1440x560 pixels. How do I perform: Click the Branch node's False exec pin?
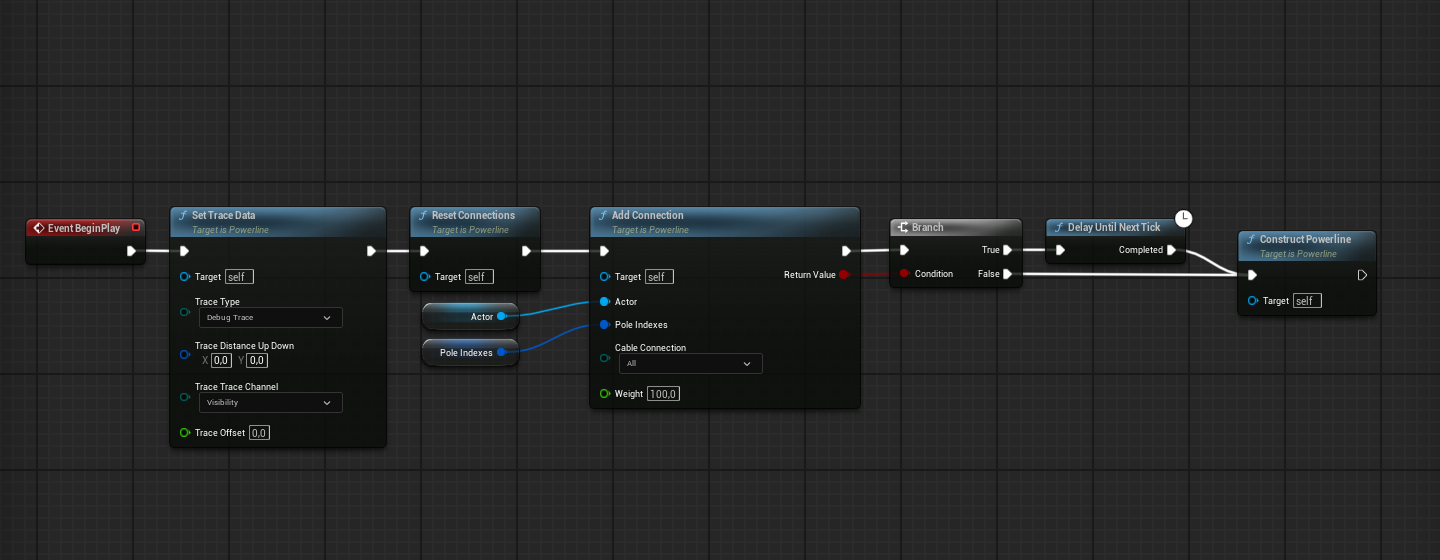coord(1007,274)
